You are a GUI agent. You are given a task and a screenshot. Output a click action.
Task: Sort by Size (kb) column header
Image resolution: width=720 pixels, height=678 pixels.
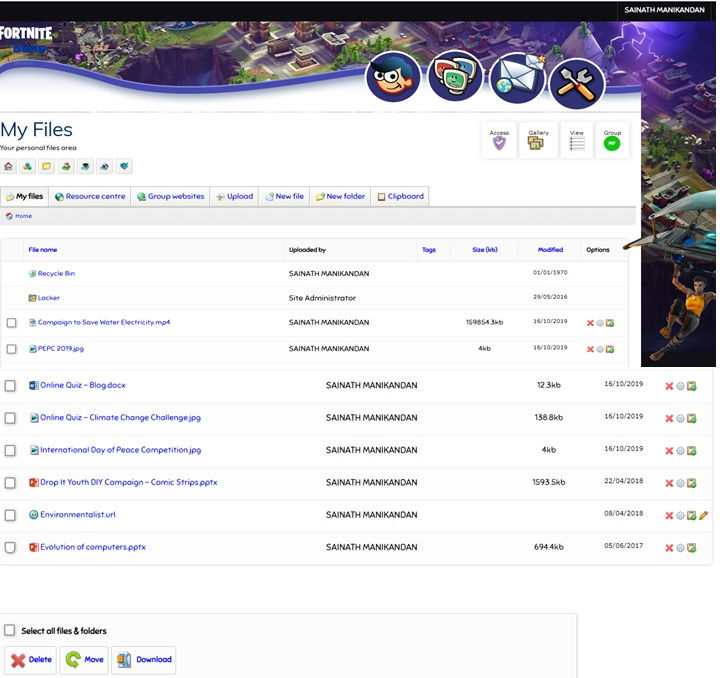coord(484,250)
